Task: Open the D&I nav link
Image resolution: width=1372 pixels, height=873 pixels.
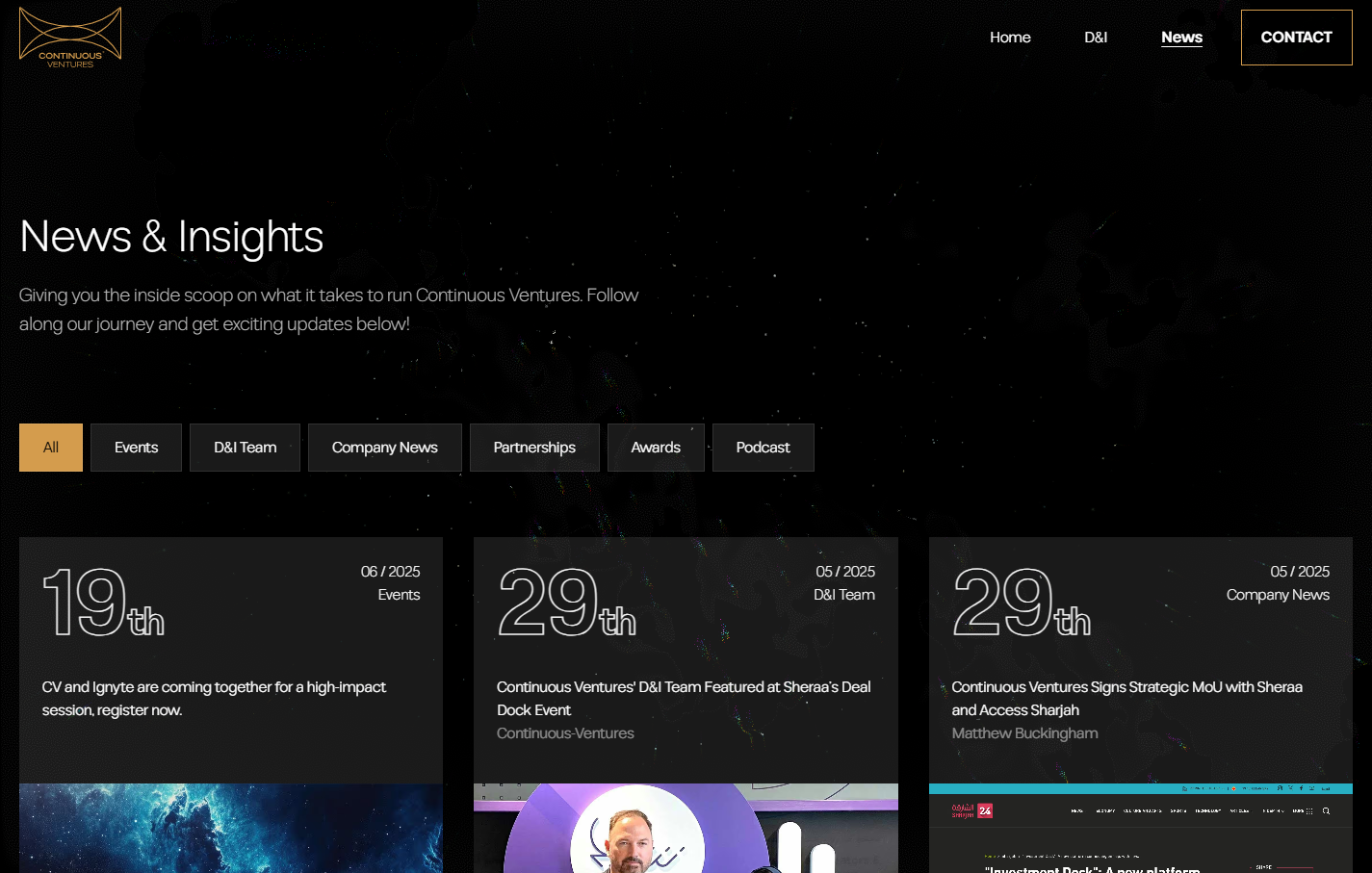Action: click(1096, 38)
